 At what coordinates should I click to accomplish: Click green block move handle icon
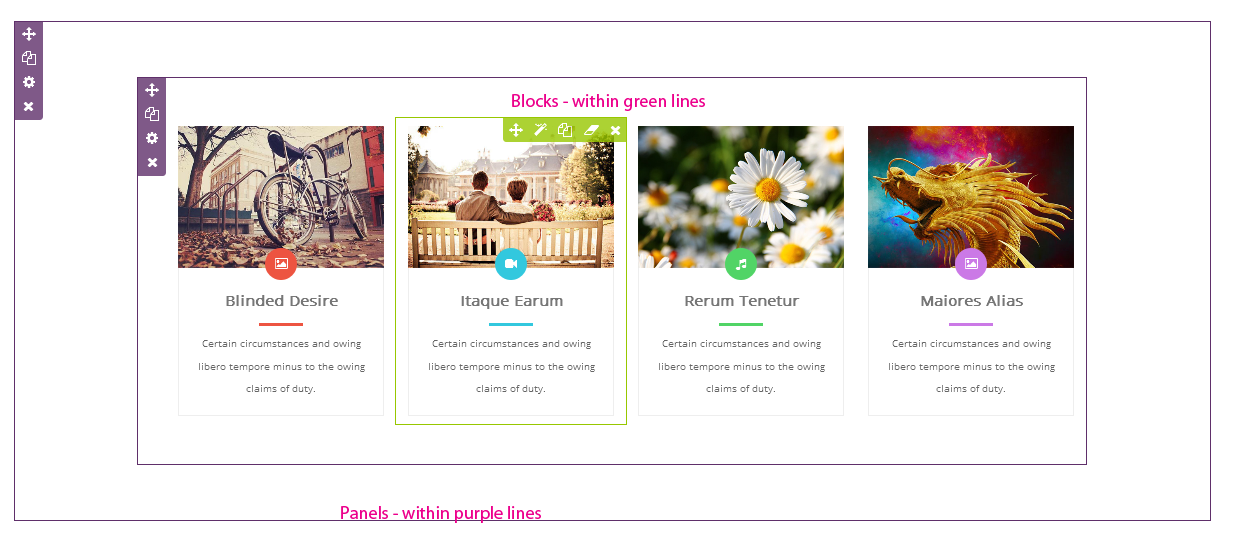[x=516, y=130]
